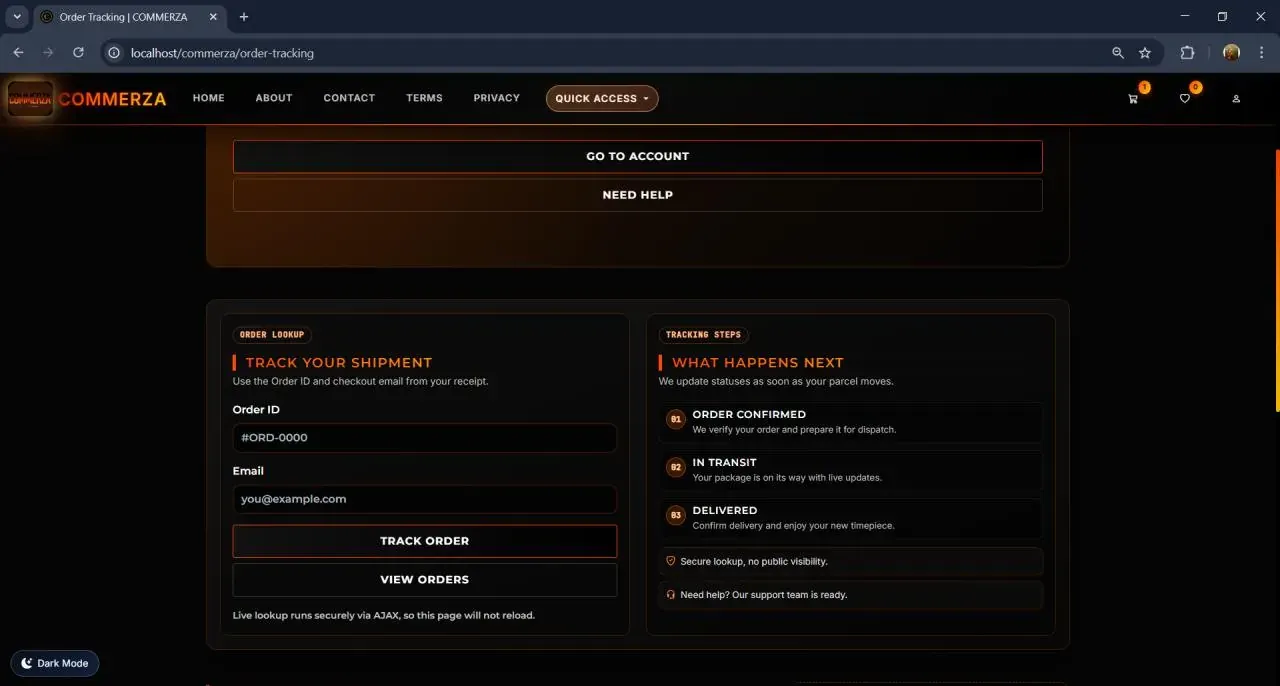This screenshot has width=1280, height=686.
Task: Click 'Use the Order ID and checkout email' text
Action: [x=361, y=381]
